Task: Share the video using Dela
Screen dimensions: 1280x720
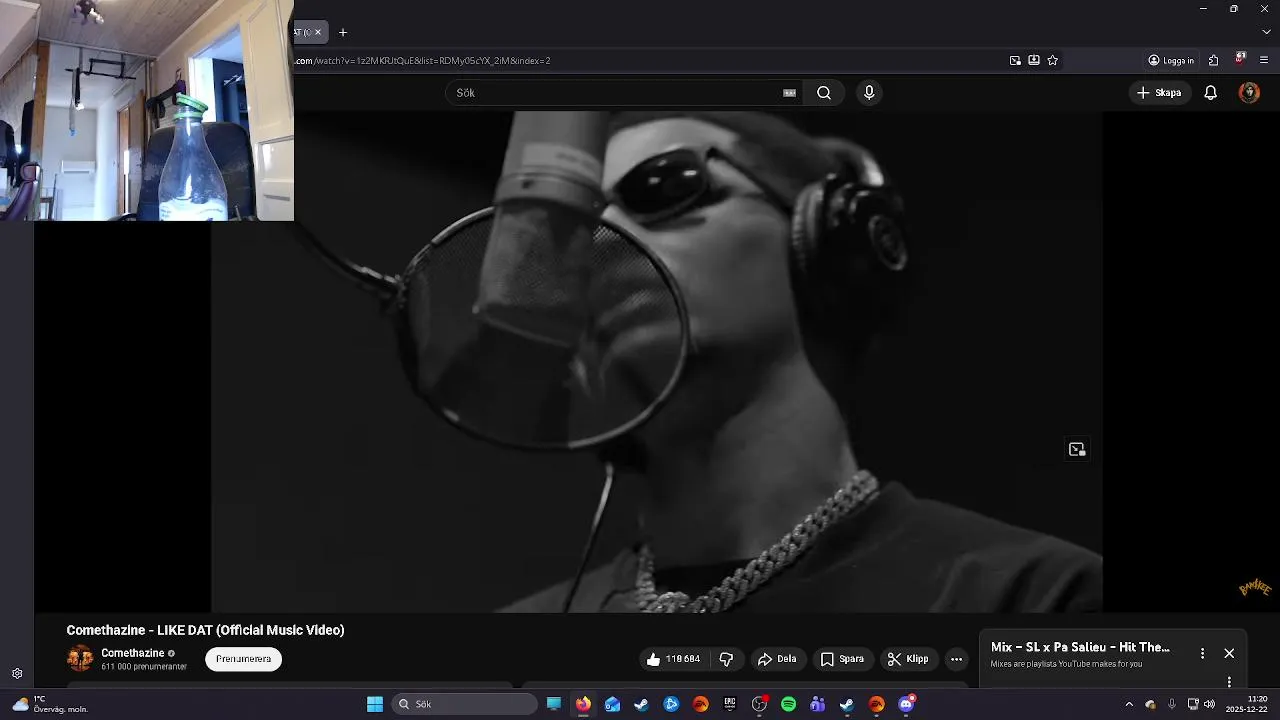Action: pos(777,659)
